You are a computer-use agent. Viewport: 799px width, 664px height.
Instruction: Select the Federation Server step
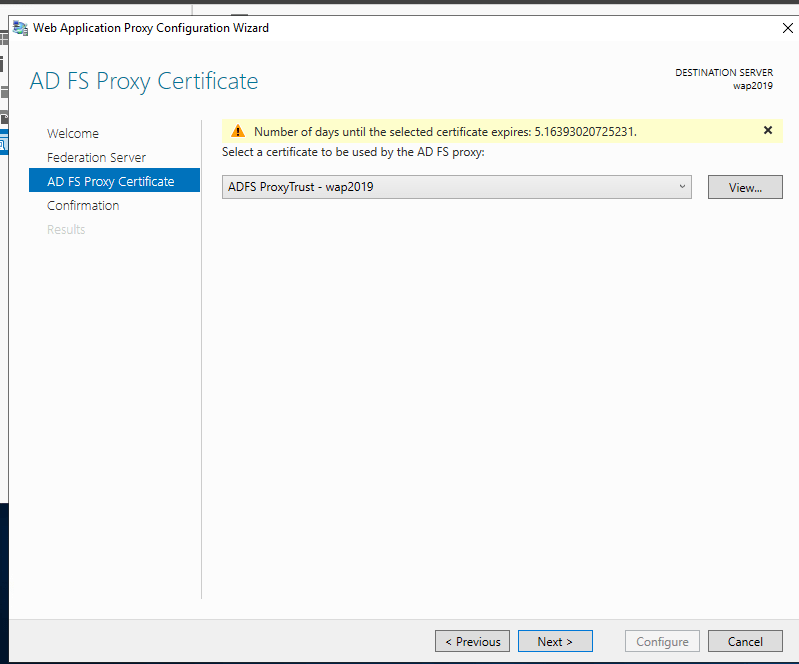(96, 157)
